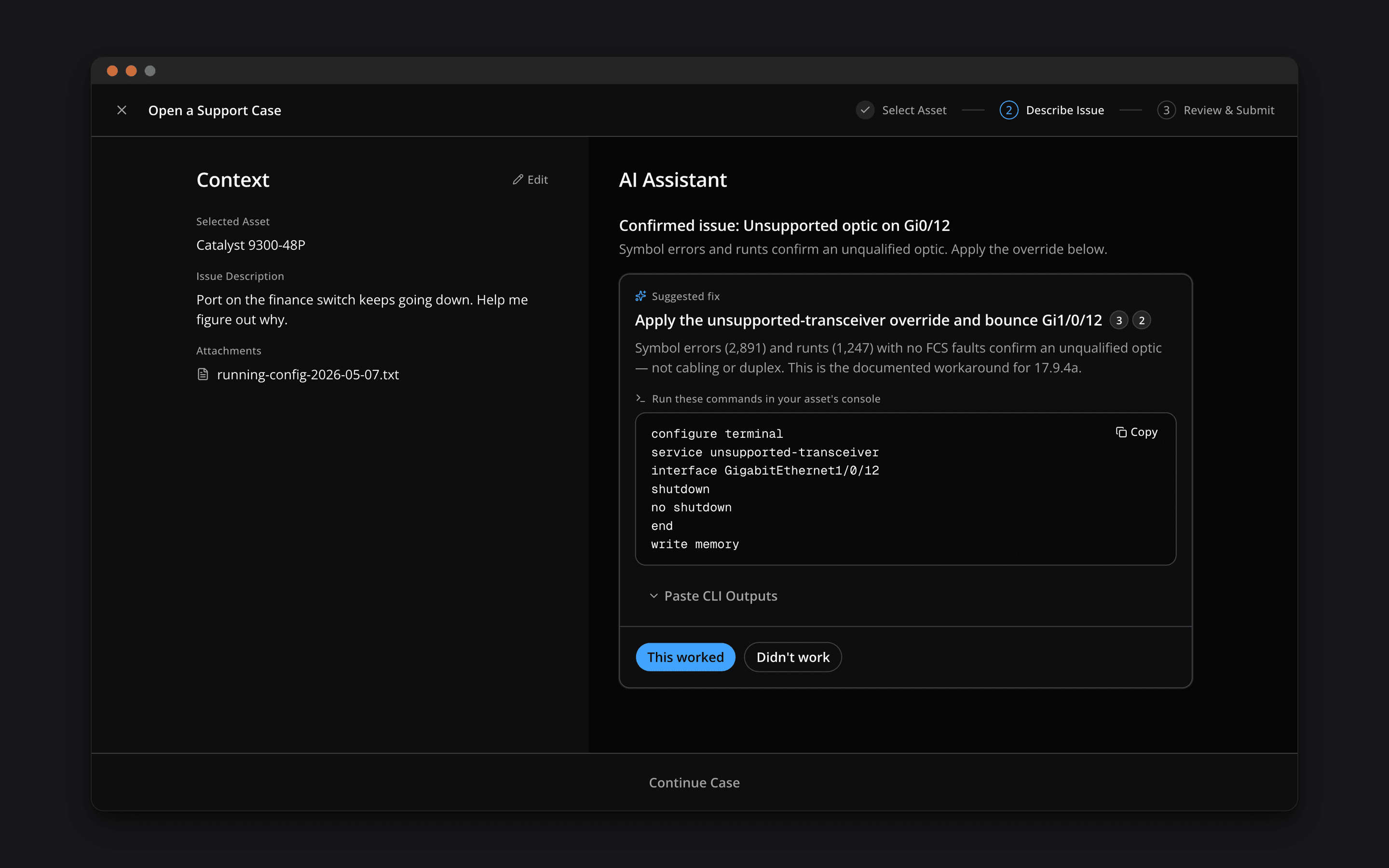Click the Paste CLI Outputs label

[x=721, y=596]
